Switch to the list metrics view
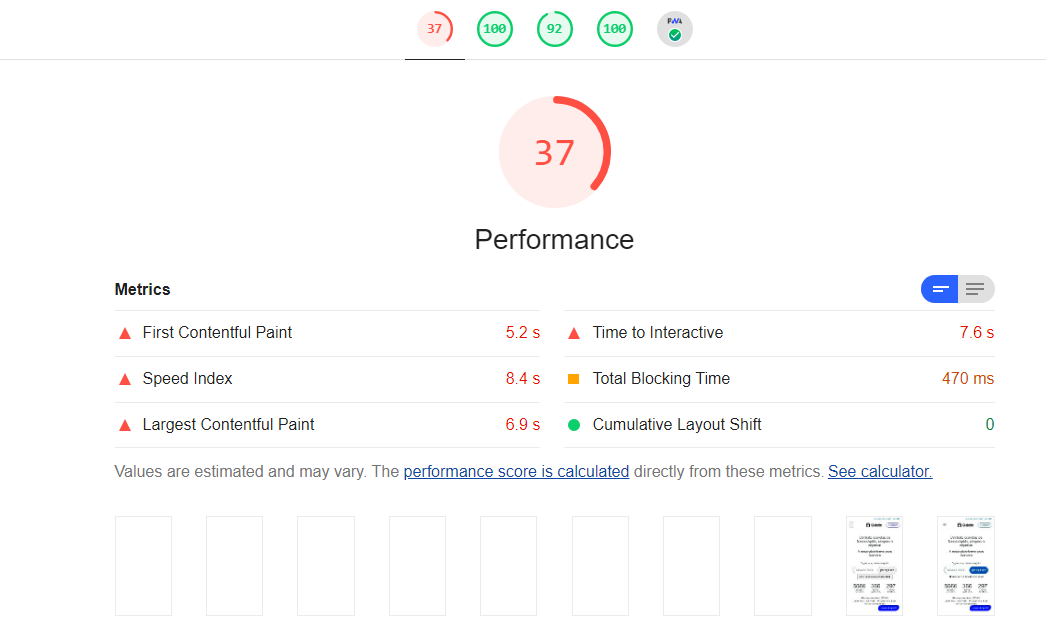Image resolution: width=1046 pixels, height=639 pixels. (x=975, y=289)
